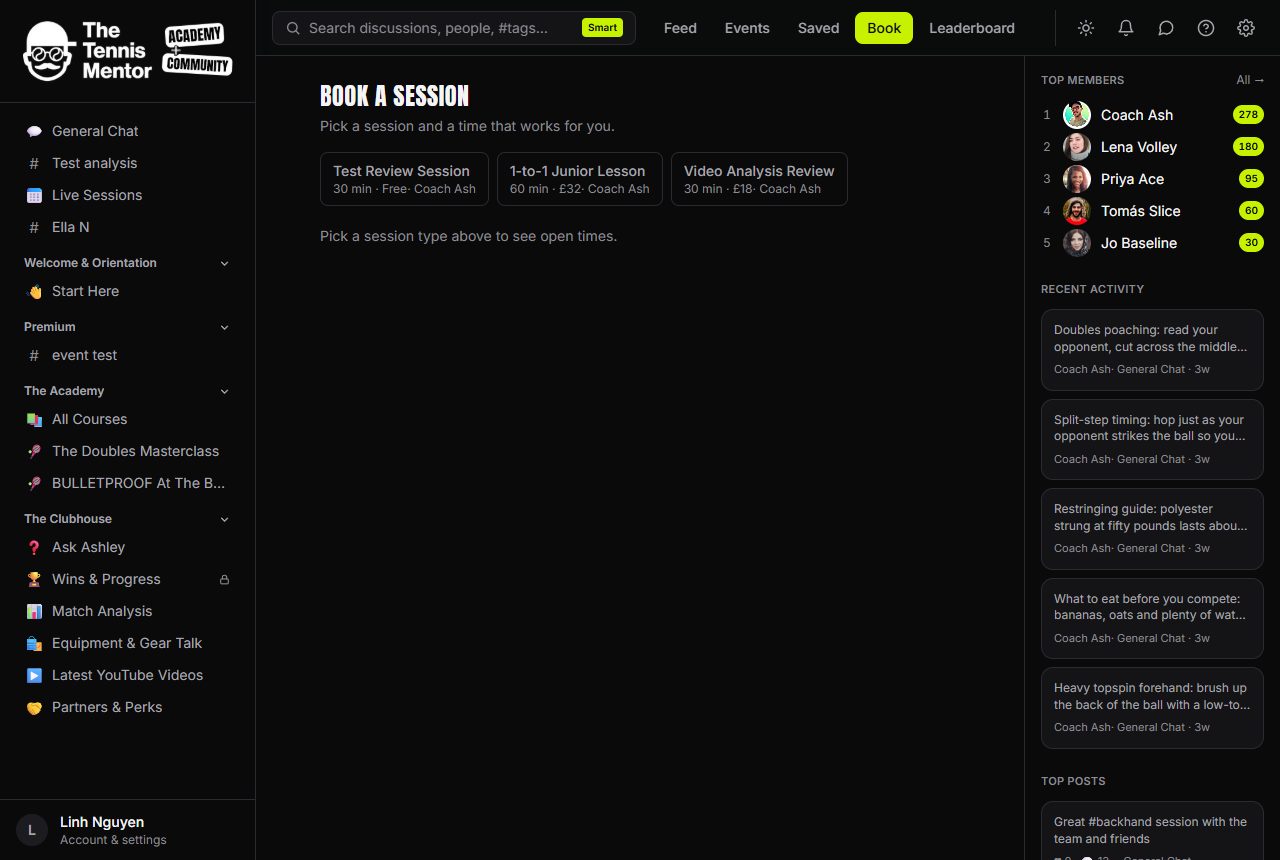Click The Tennis Mentor logo

128,51
